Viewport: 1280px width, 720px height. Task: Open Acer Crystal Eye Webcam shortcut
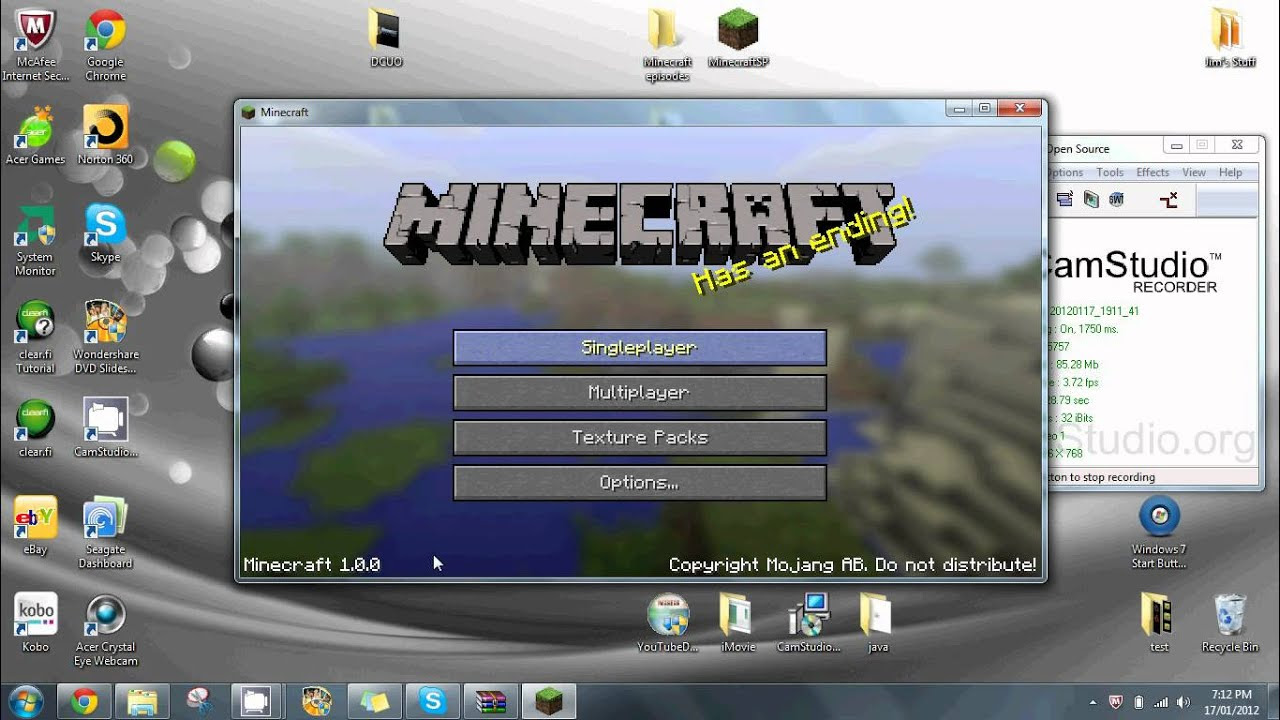coord(105,630)
